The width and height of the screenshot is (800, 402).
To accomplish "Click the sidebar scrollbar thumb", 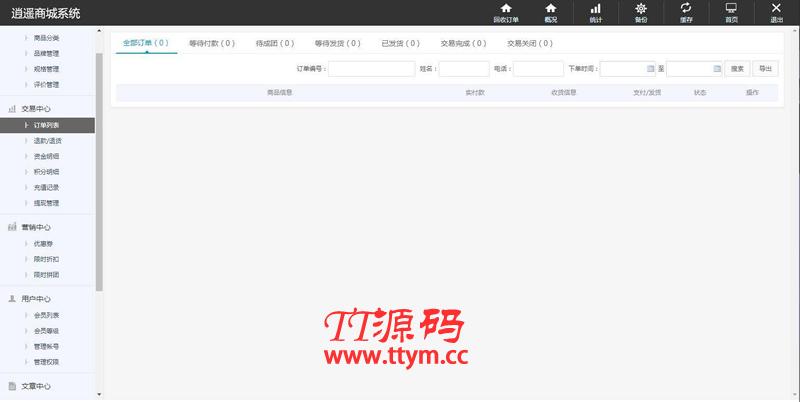I will coord(99,172).
